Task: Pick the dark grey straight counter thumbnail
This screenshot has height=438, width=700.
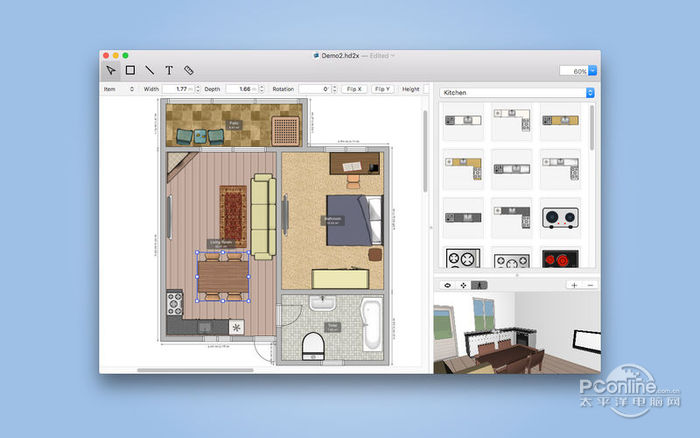Action: [463, 217]
